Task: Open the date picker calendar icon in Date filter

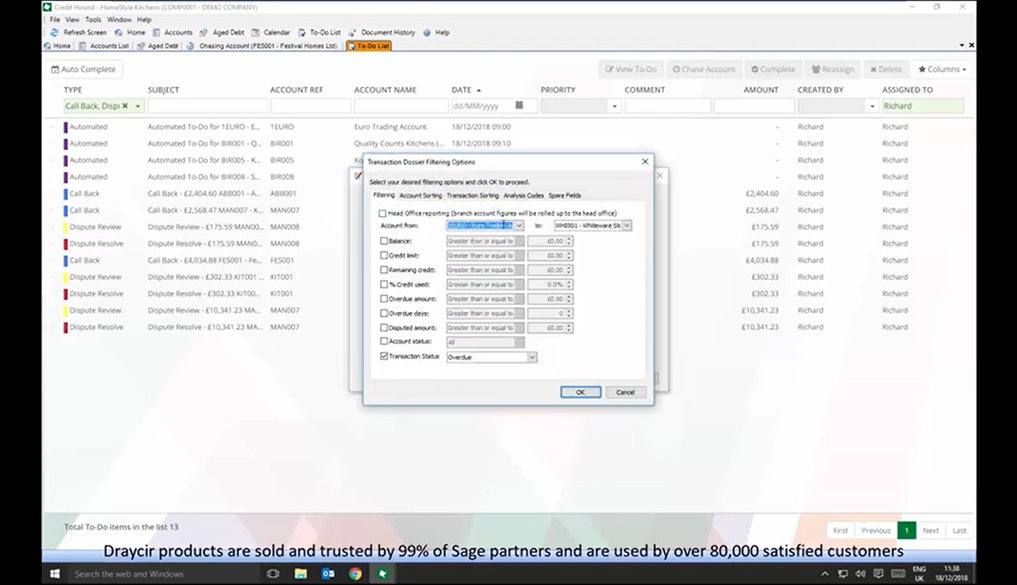Action: (519, 105)
